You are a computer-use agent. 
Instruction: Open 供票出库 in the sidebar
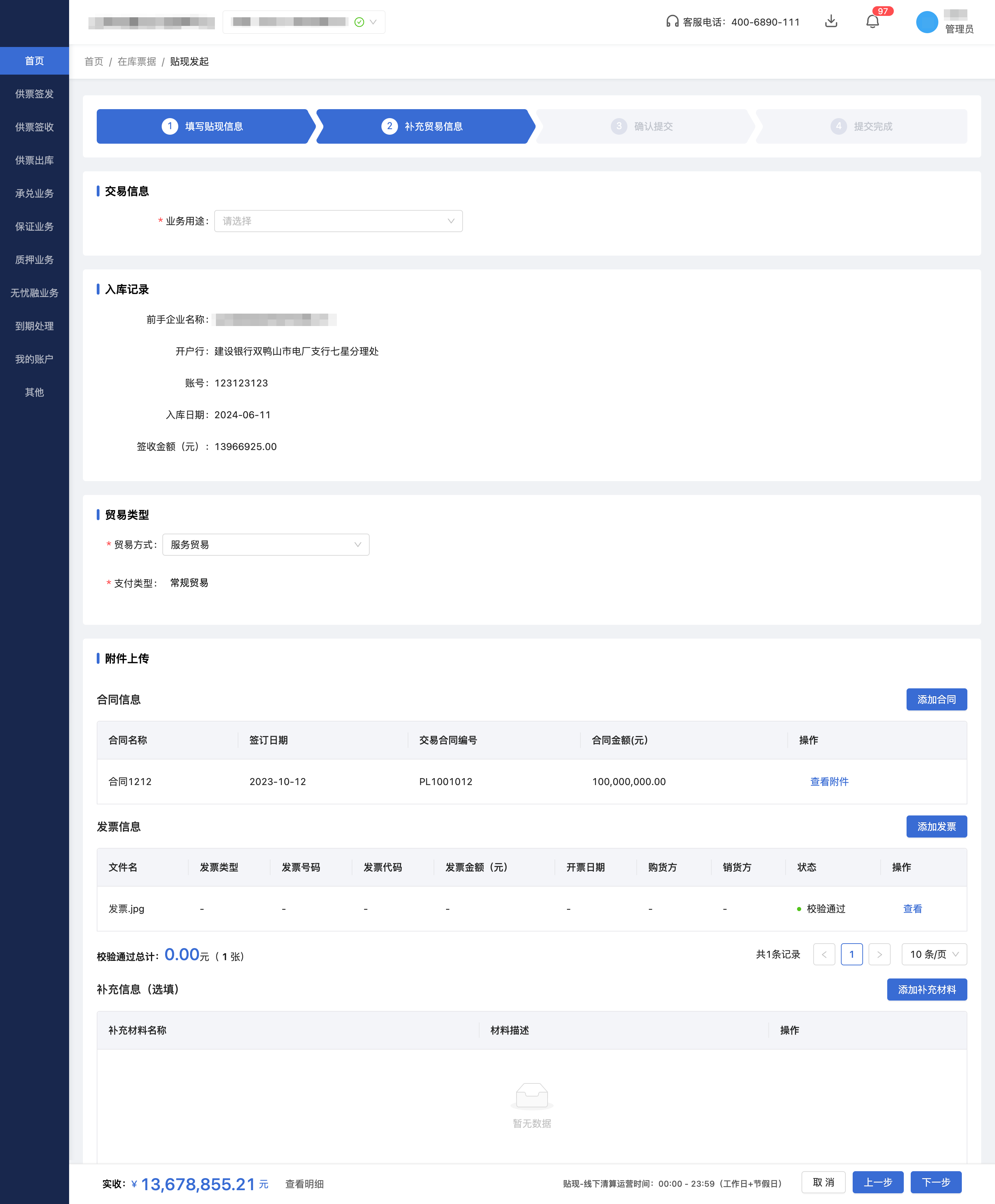(x=35, y=161)
